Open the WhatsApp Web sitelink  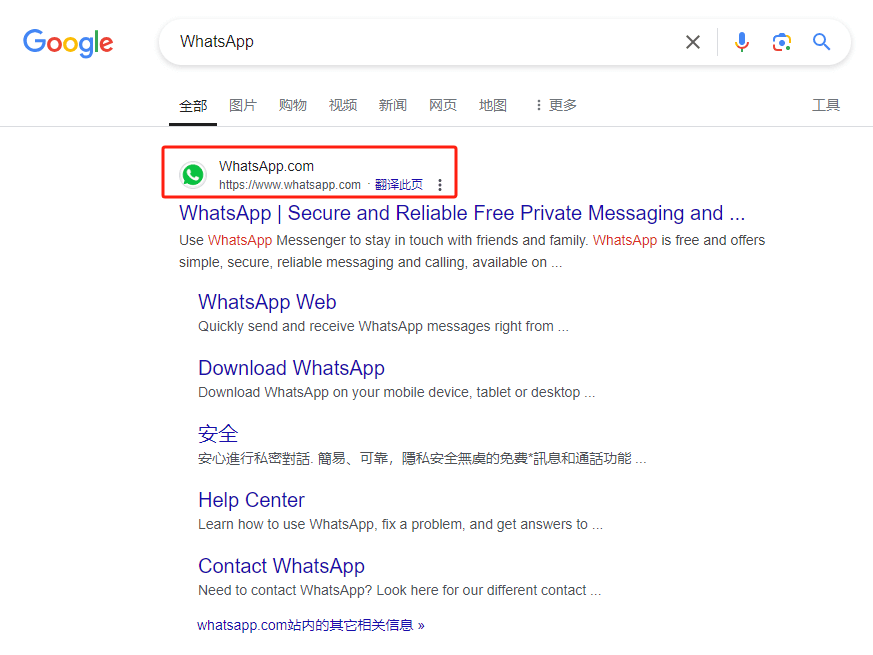click(x=267, y=302)
